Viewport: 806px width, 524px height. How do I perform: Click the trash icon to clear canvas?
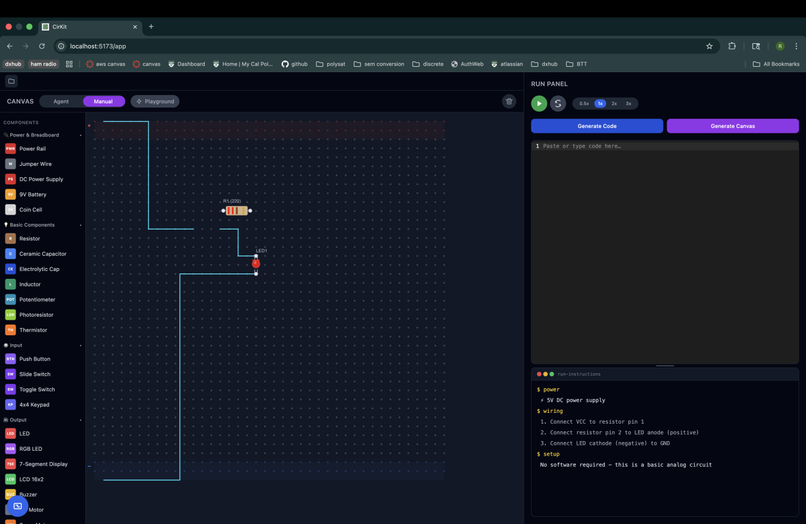[509, 101]
